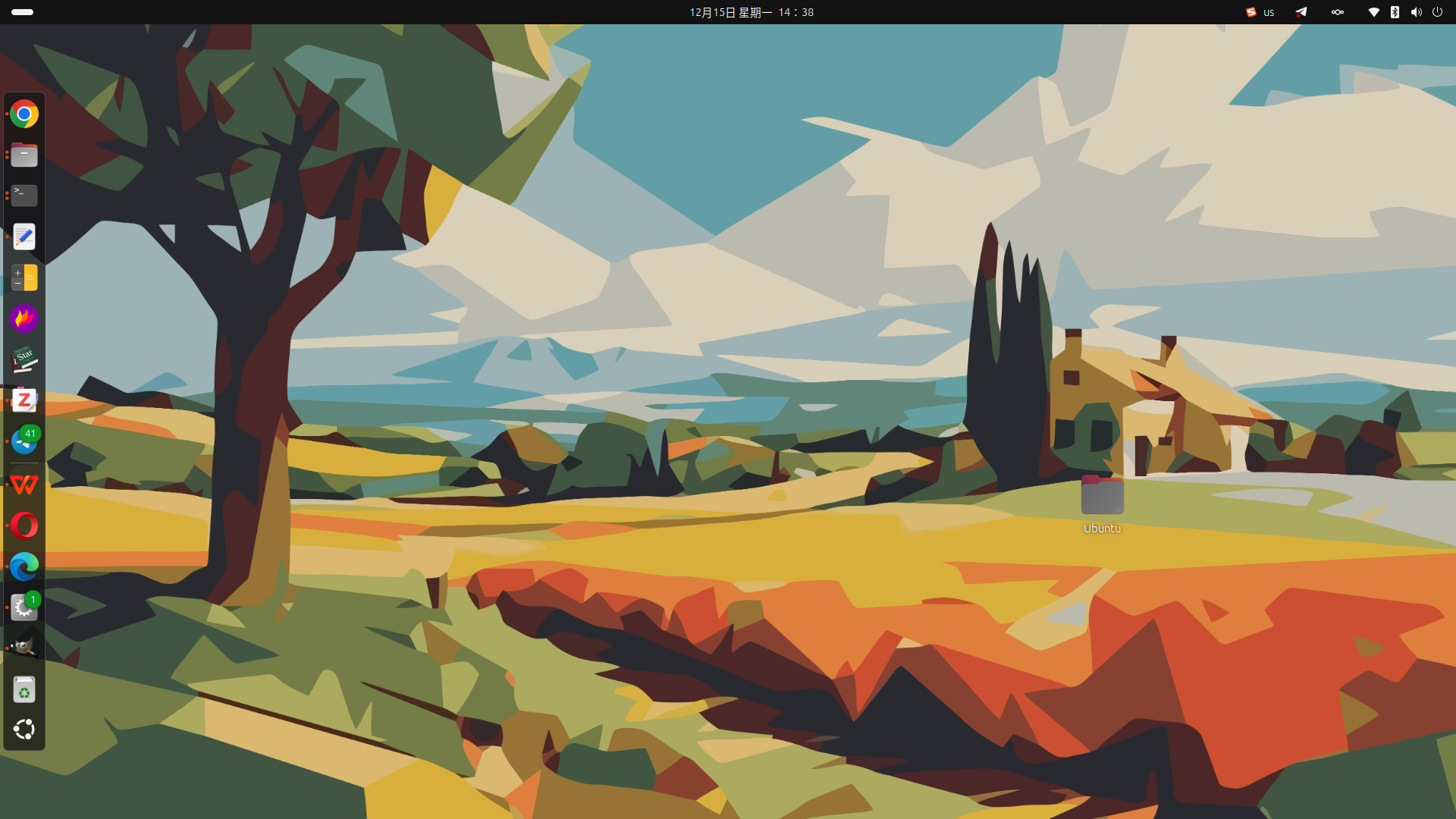The image size is (1456, 819).
Task: Open the Files file manager
Action: 24,155
